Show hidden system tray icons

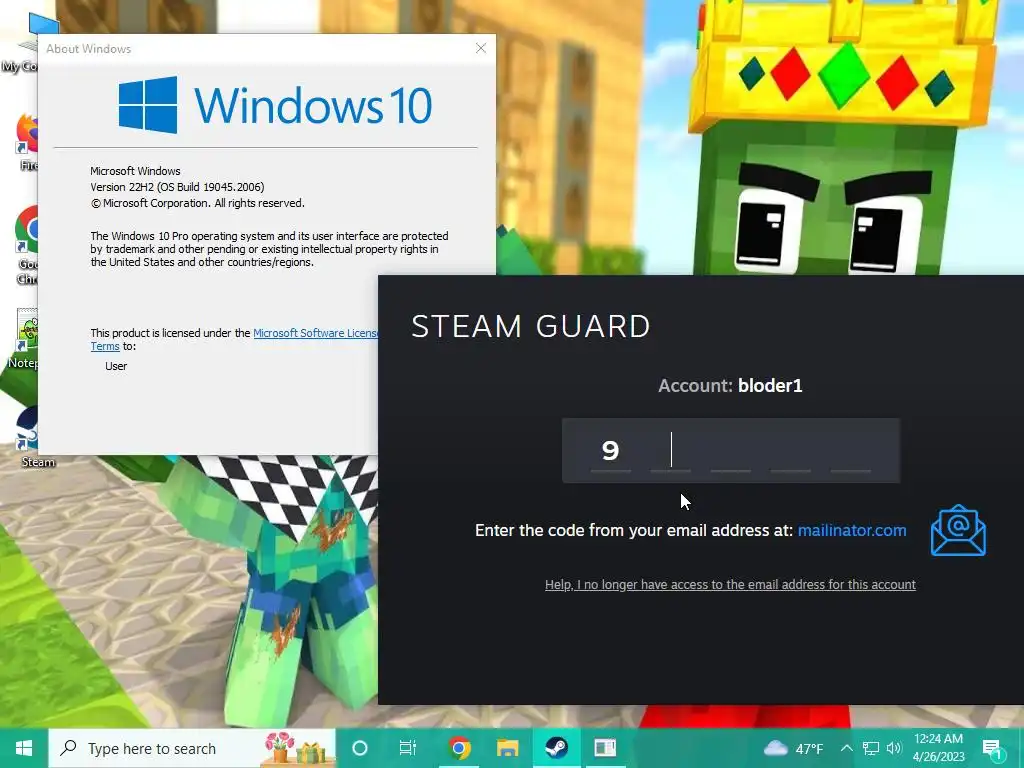(x=846, y=748)
